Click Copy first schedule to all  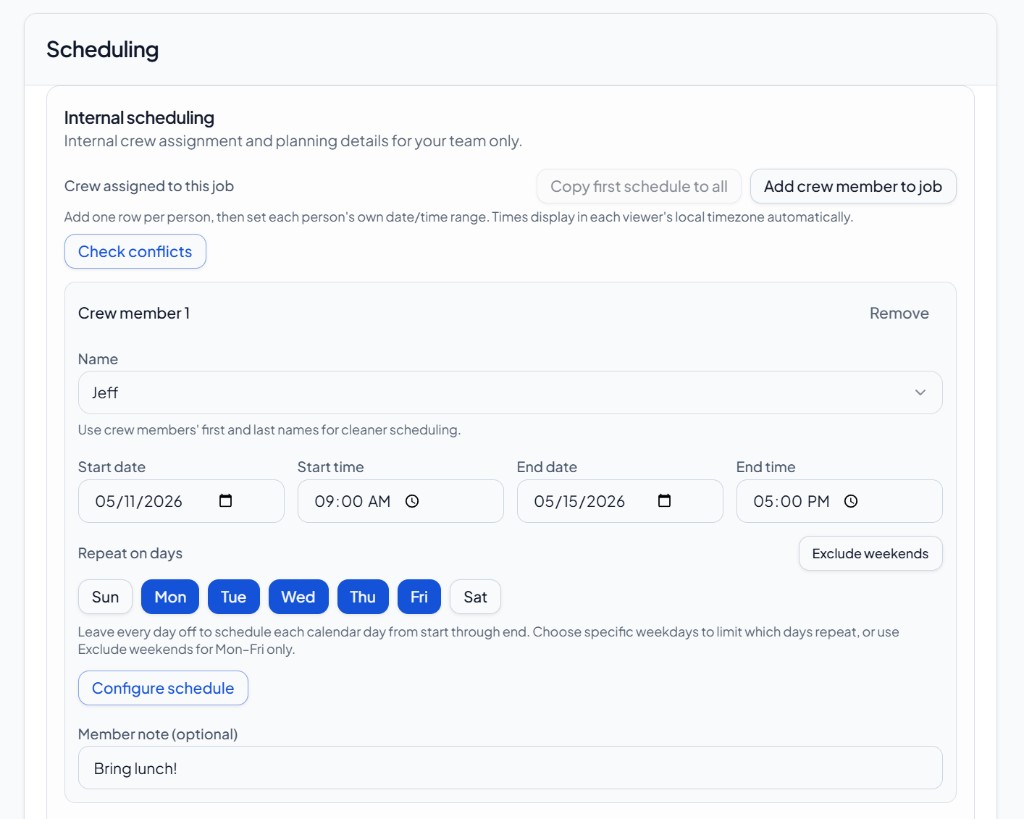(639, 186)
